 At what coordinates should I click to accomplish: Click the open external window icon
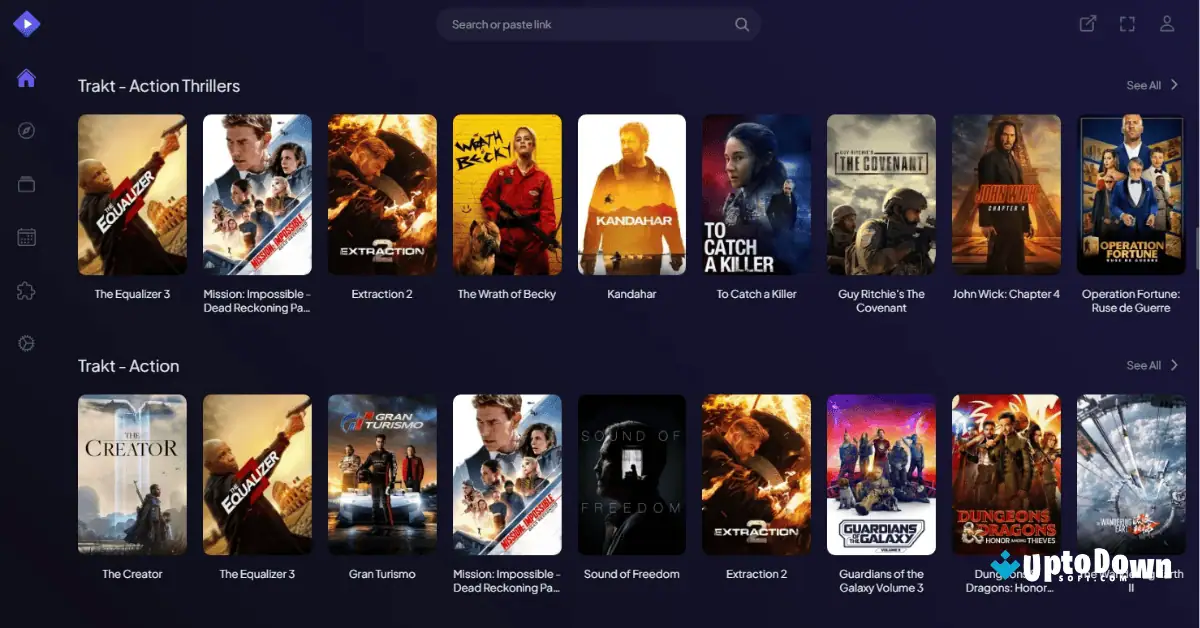[x=1087, y=24]
